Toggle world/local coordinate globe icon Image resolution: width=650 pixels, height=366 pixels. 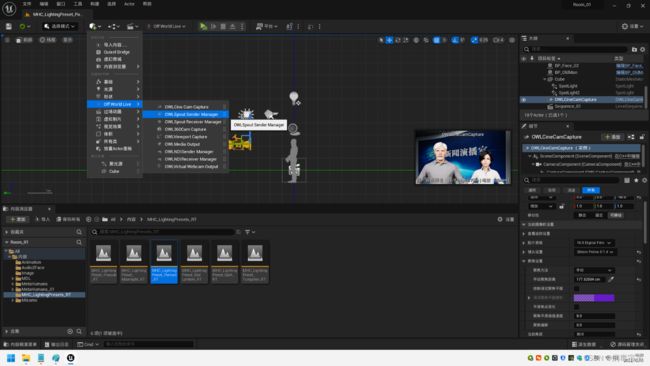[416, 40]
